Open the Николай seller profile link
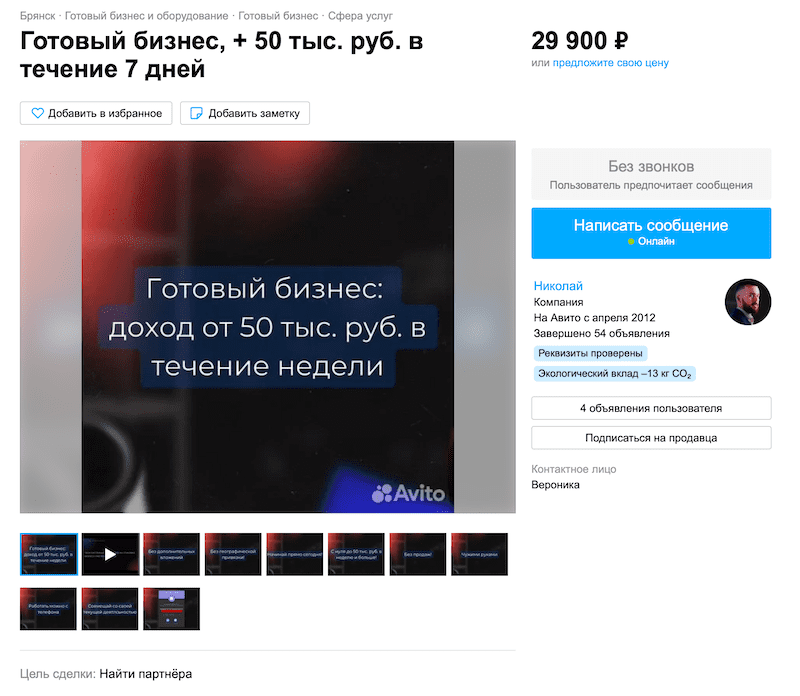Viewport: 800px width, 696px height. click(x=558, y=286)
